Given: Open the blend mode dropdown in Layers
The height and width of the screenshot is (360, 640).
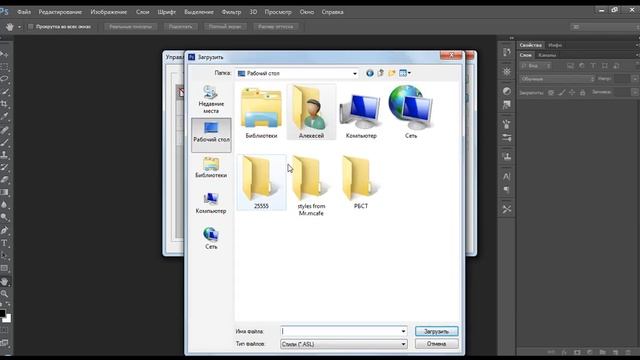Looking at the screenshot, I should pyautogui.click(x=557, y=79).
